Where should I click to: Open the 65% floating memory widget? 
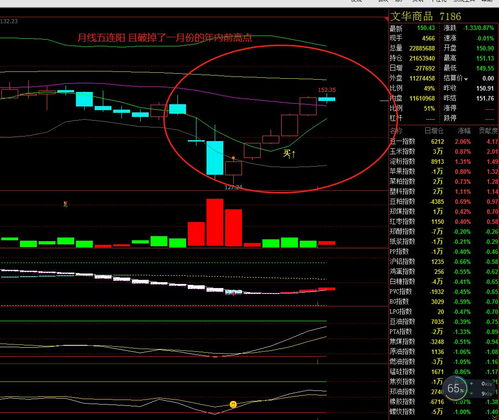455,388
